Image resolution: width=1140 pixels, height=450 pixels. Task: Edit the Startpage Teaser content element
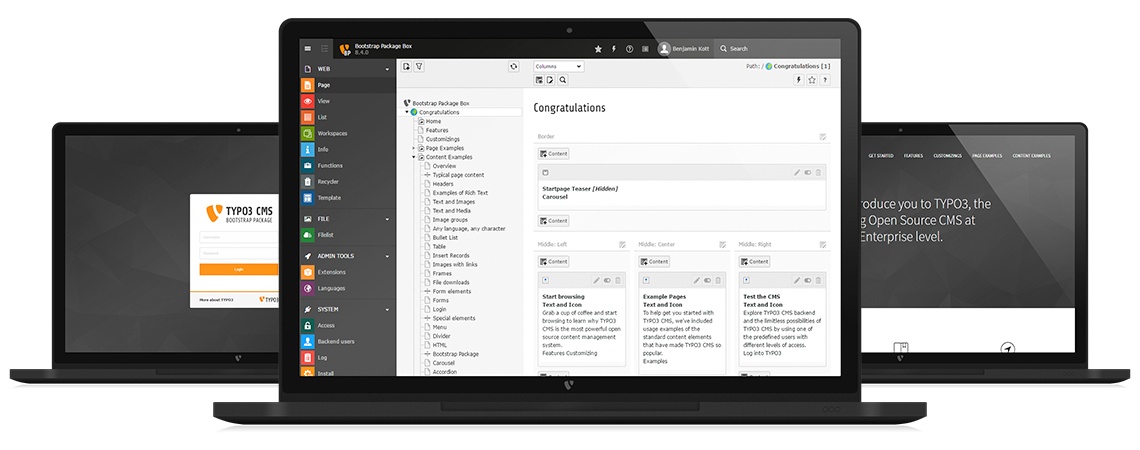coord(797,173)
